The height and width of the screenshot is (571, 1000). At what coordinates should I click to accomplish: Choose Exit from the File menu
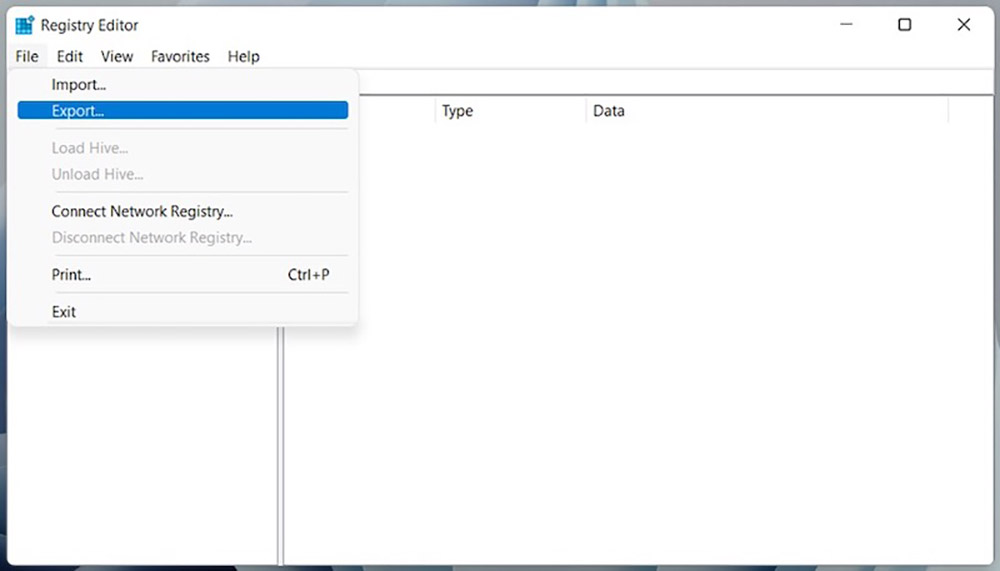183,312
